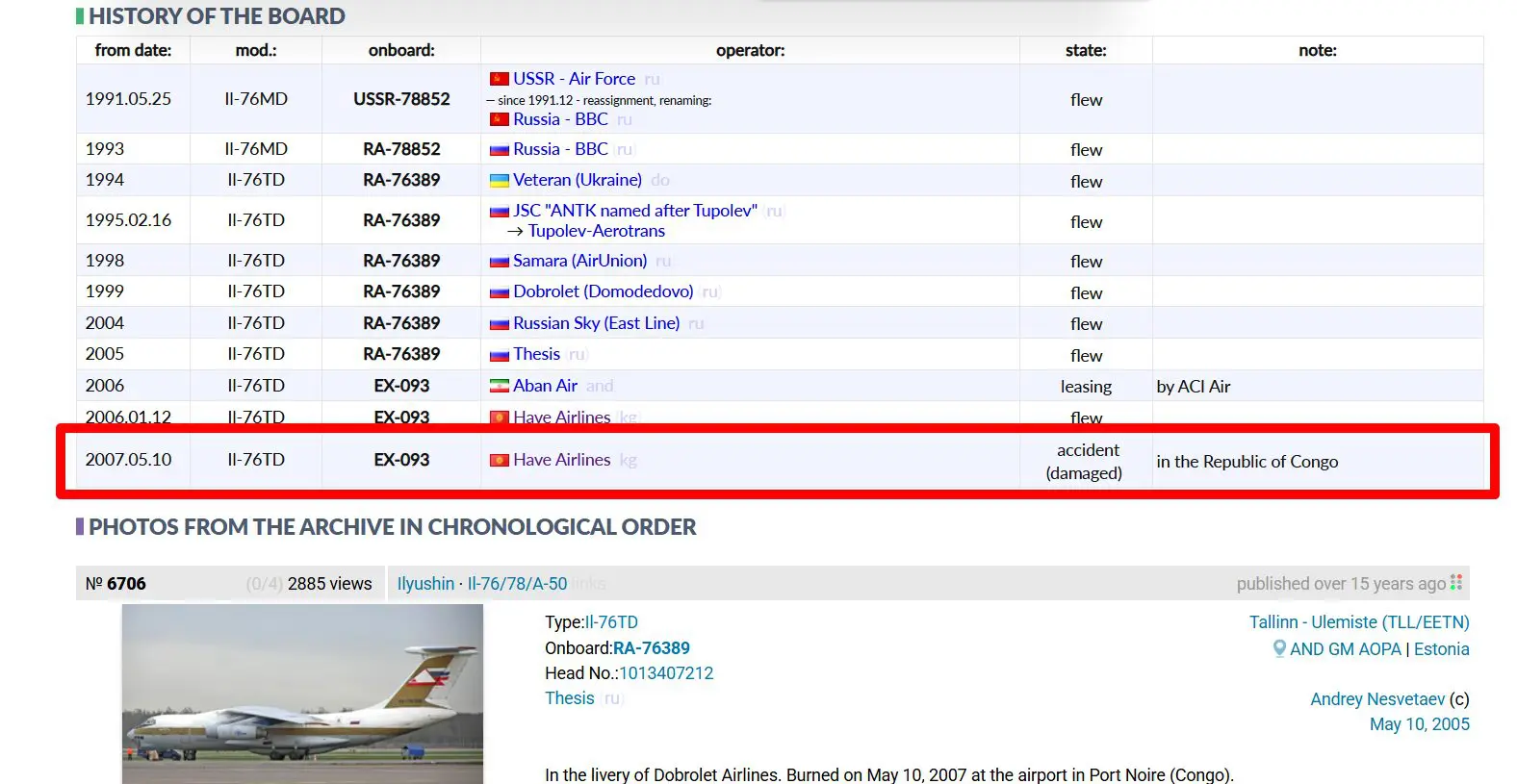
Task: Open the Il-76TD aircraft photo thumbnail
Action: pyautogui.click(x=302, y=694)
